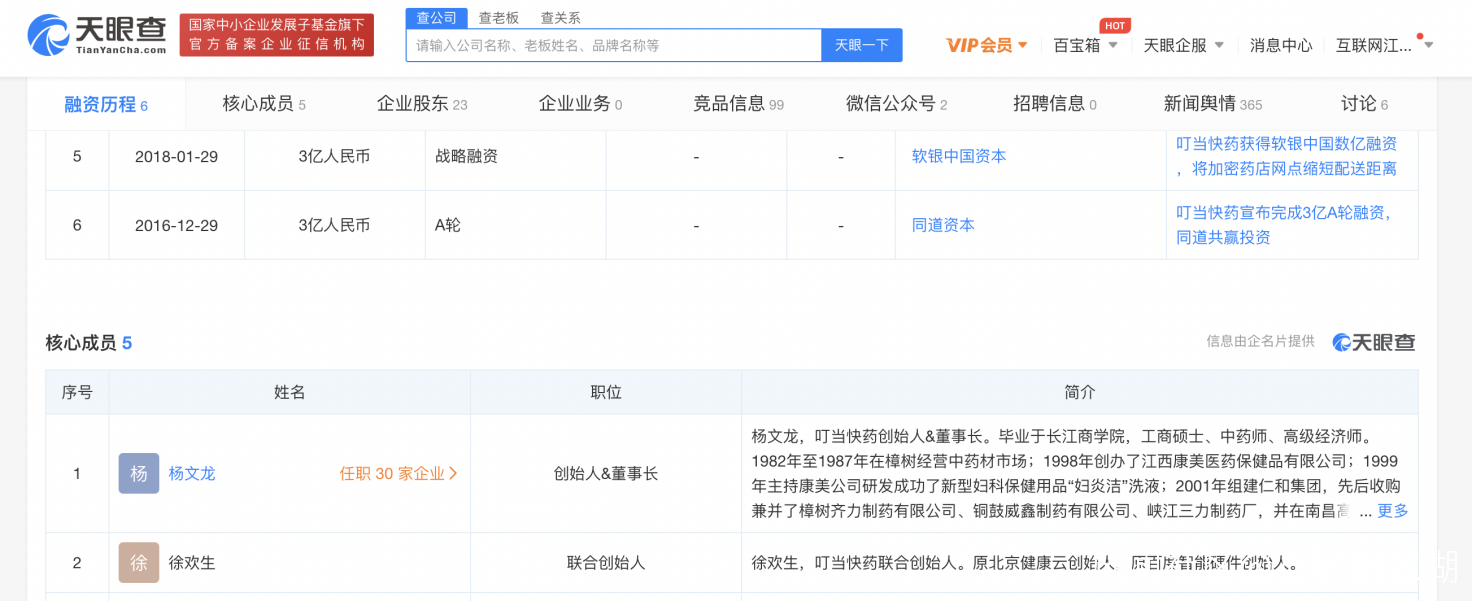
Task: Switch to the 竞品信息 tab
Action: click(738, 103)
